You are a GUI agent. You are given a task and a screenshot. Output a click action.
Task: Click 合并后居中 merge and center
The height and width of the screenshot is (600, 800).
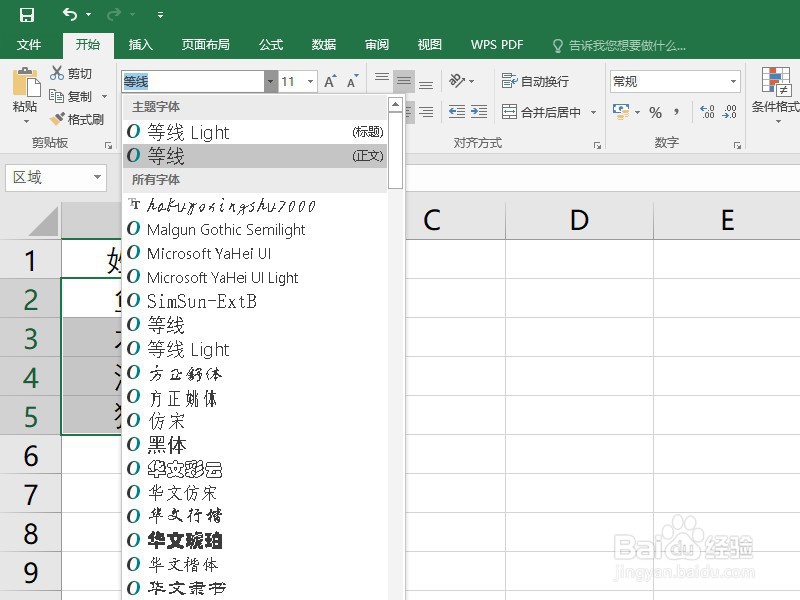pyautogui.click(x=541, y=112)
